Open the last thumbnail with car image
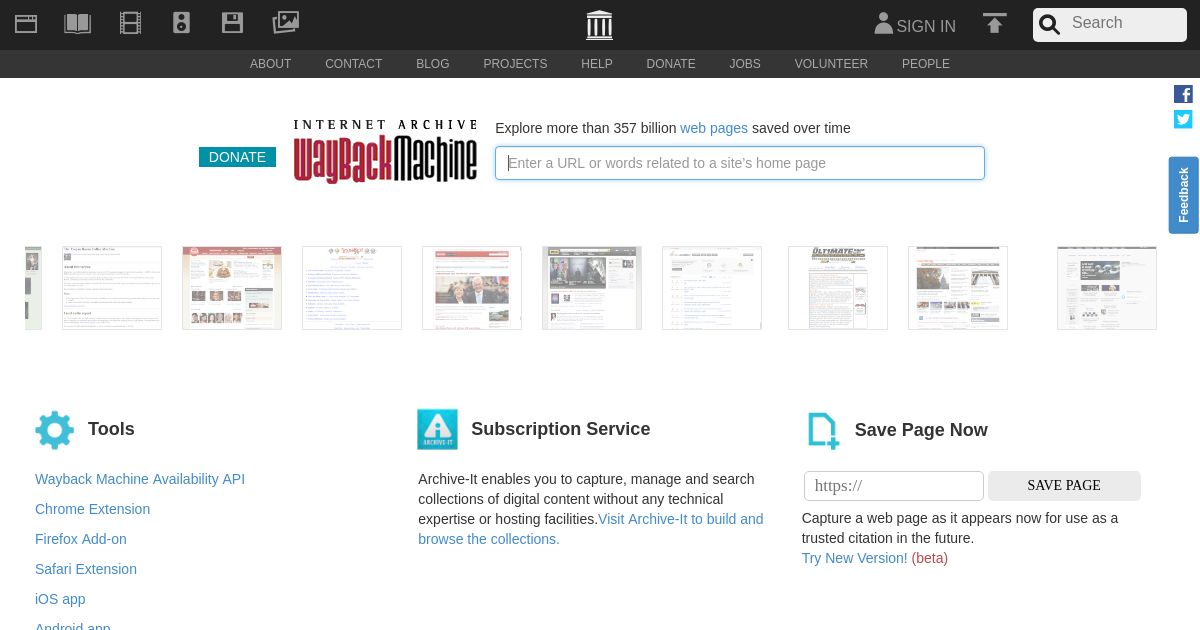Image resolution: width=1200 pixels, height=630 pixels. [1107, 288]
